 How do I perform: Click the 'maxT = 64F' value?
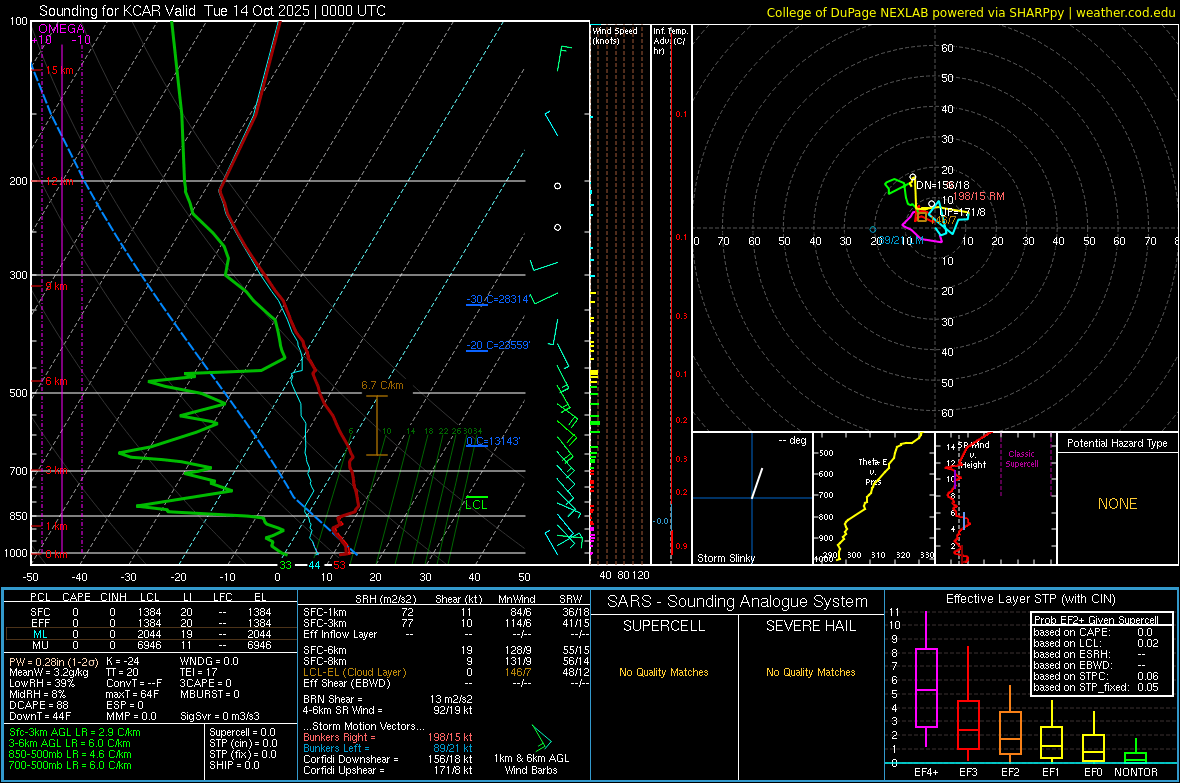click(x=132, y=694)
